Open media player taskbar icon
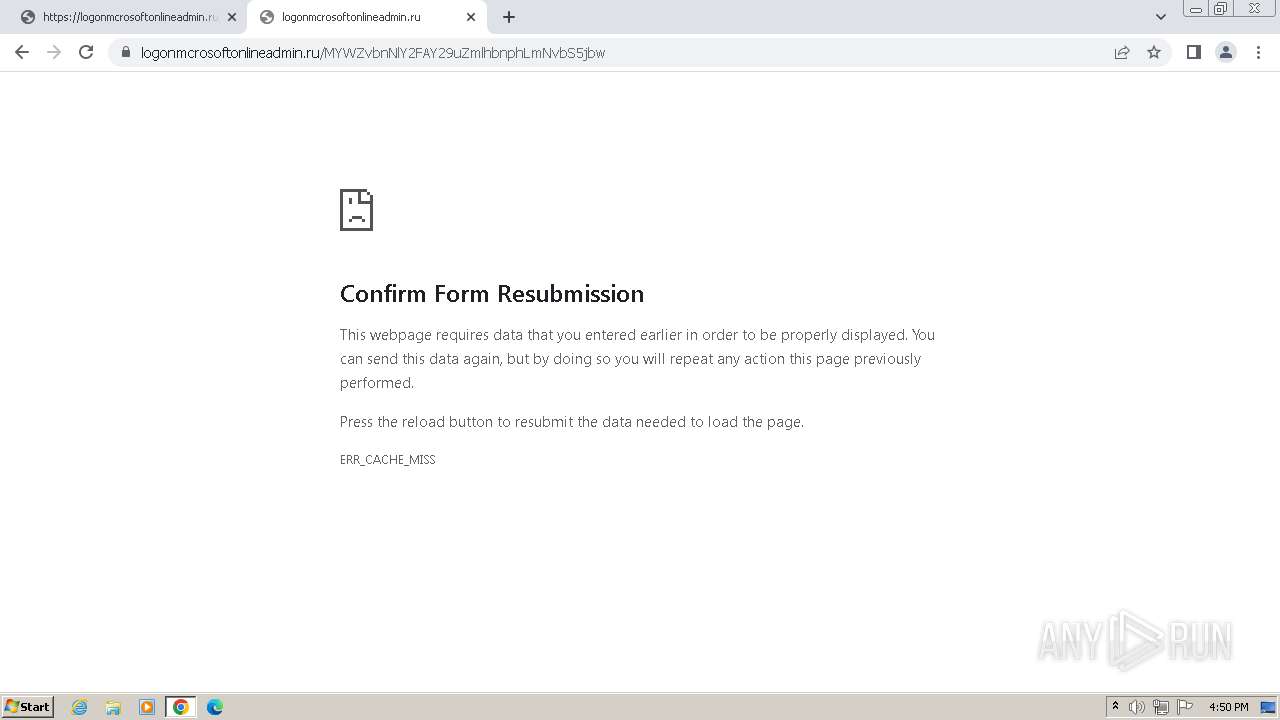This screenshot has height=720, width=1280. (147, 707)
